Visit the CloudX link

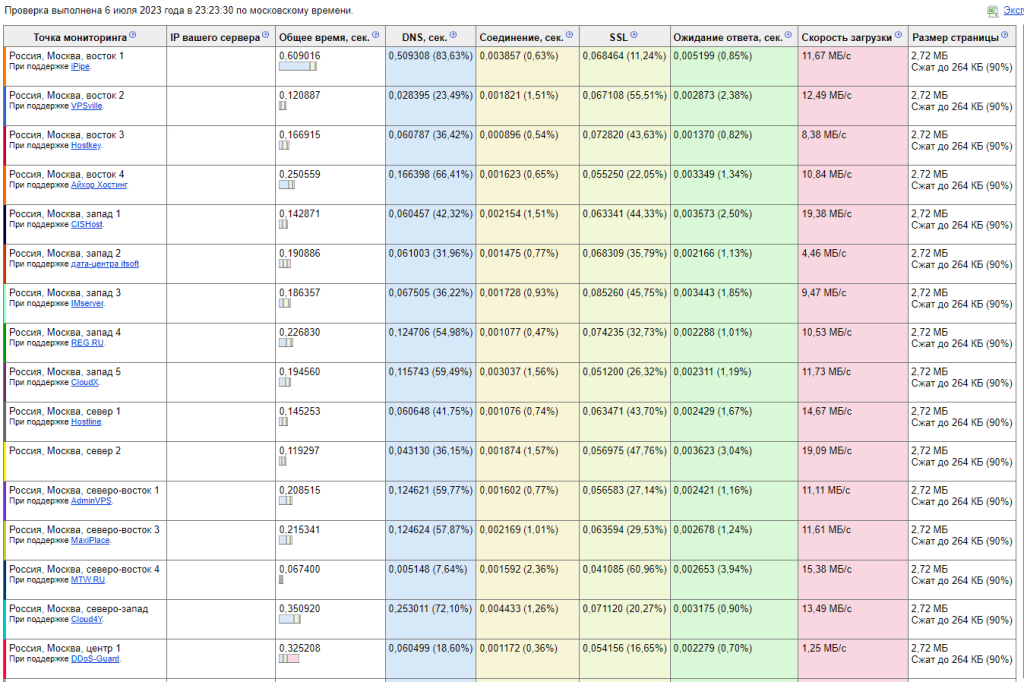pos(85,383)
